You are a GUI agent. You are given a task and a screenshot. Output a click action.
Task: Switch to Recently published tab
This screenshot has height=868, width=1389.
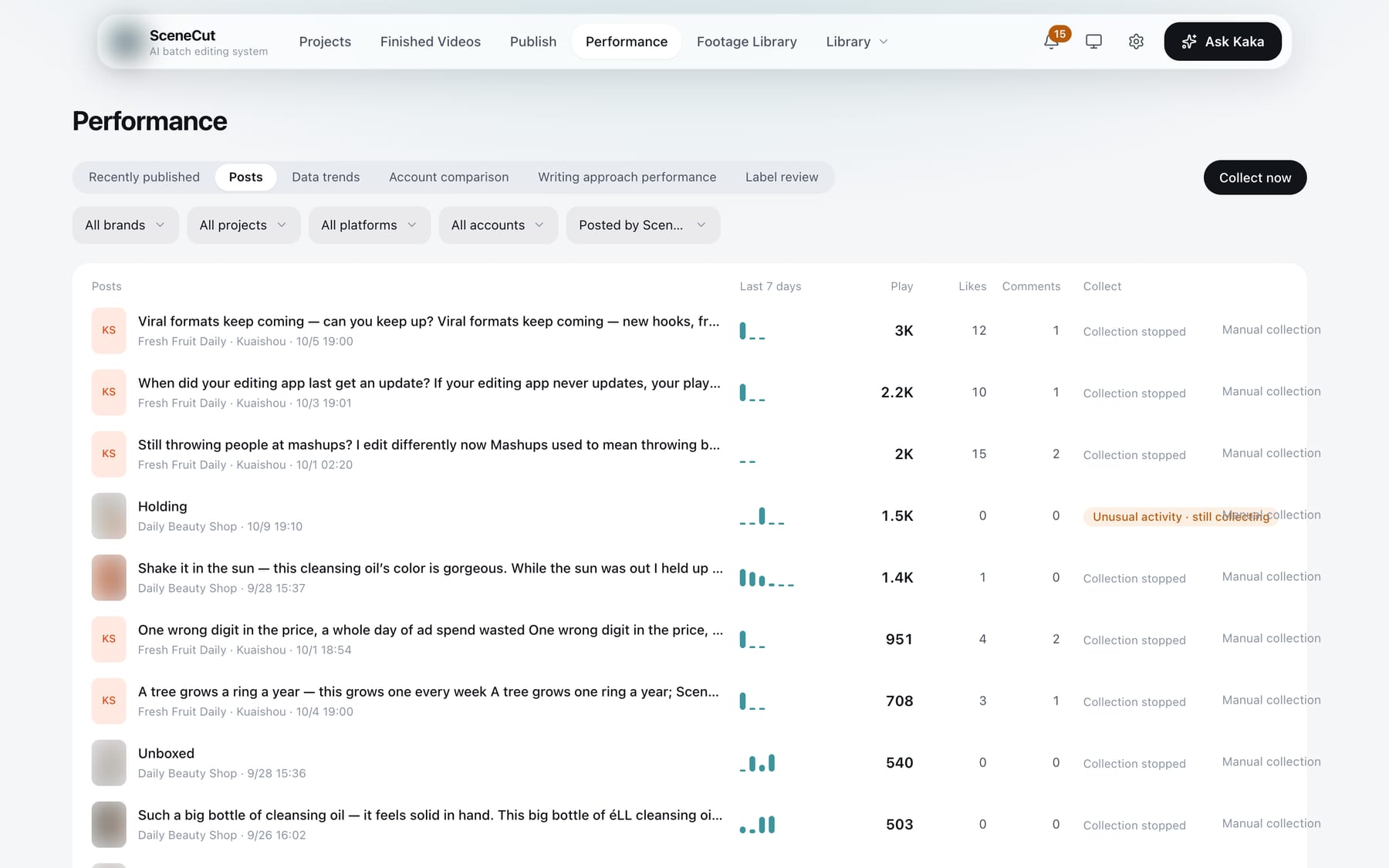144,177
